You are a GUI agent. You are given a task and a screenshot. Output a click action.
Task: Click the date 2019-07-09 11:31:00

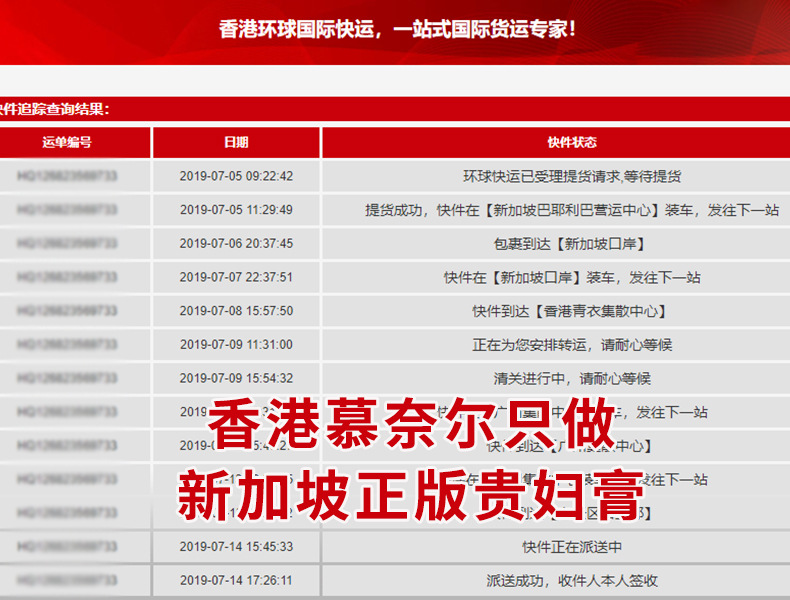[x=236, y=344]
